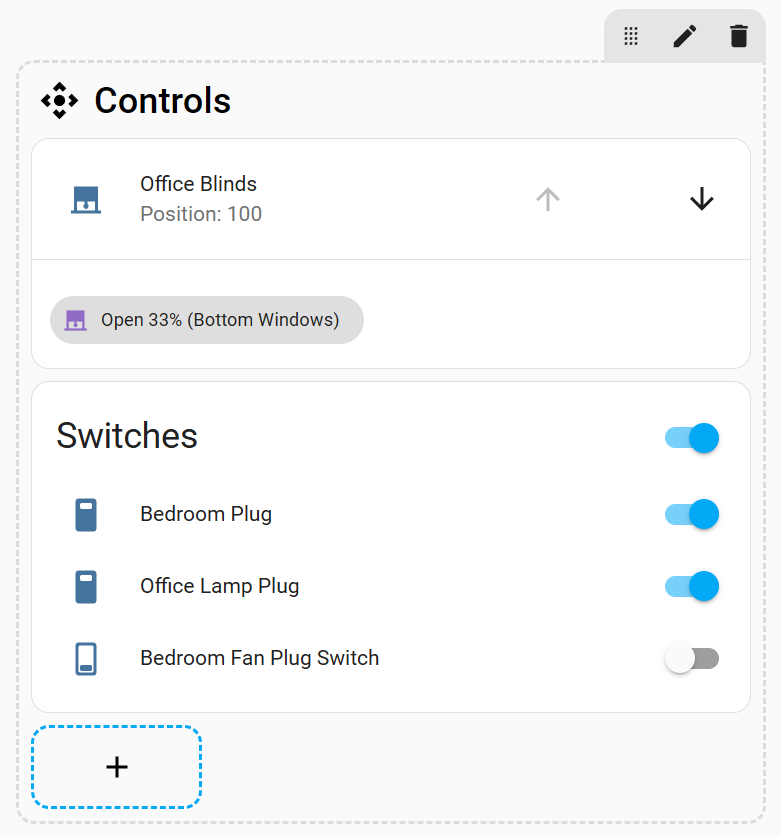Viewport: 781px width, 837px height.
Task: Open Office Blinds with the up arrow
Action: point(547,199)
